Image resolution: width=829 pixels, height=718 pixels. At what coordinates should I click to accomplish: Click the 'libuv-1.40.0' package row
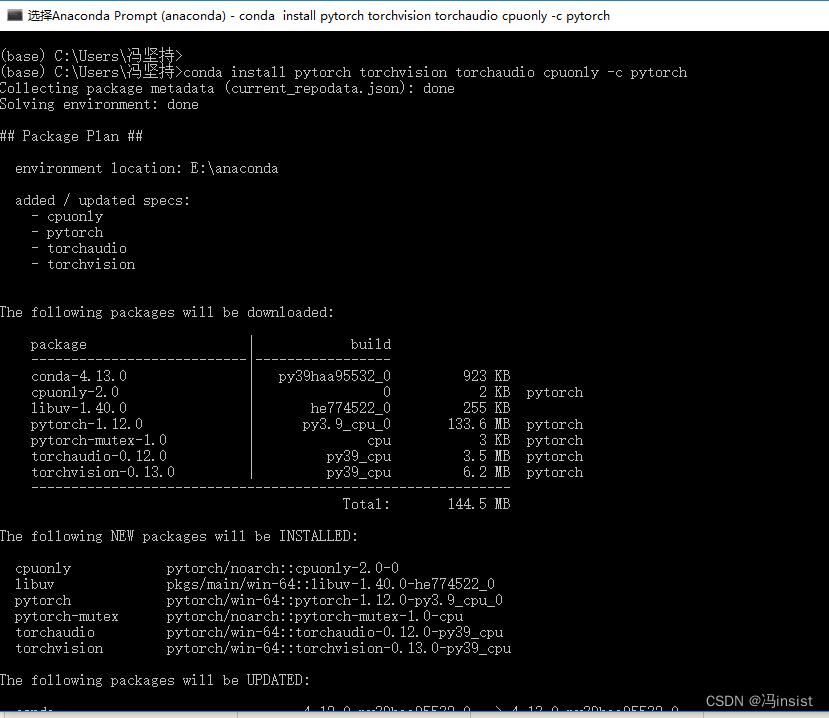tap(271, 408)
